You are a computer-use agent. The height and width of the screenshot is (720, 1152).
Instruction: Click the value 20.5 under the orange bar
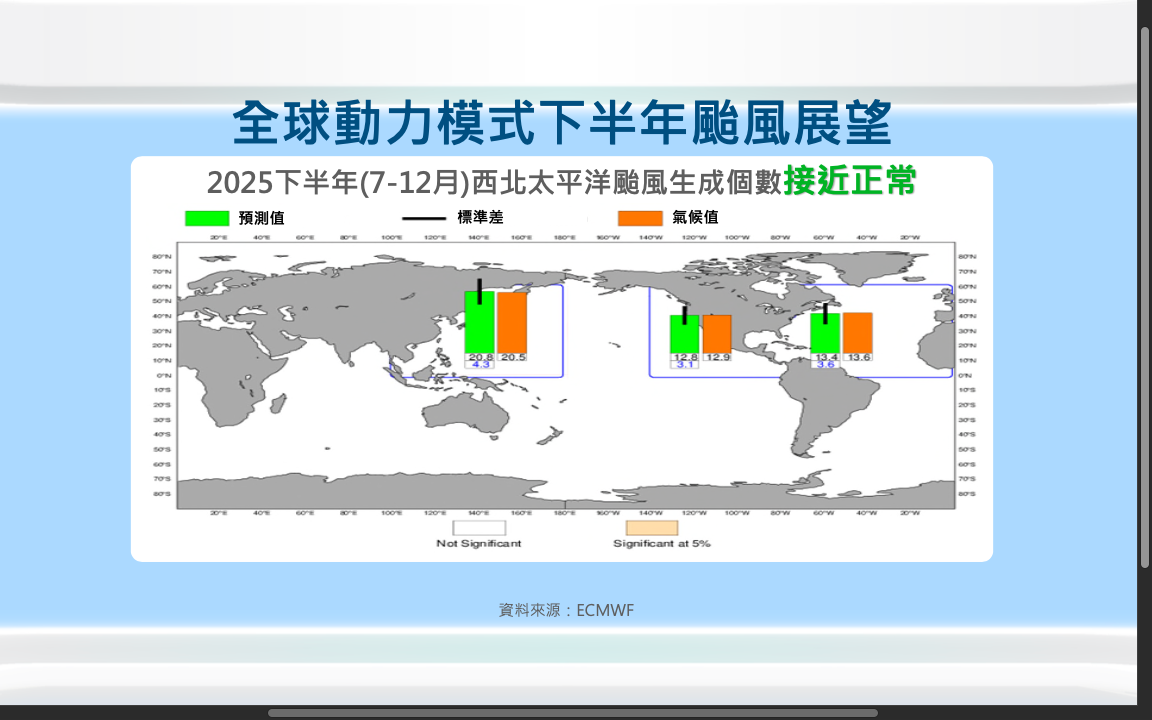(x=513, y=357)
